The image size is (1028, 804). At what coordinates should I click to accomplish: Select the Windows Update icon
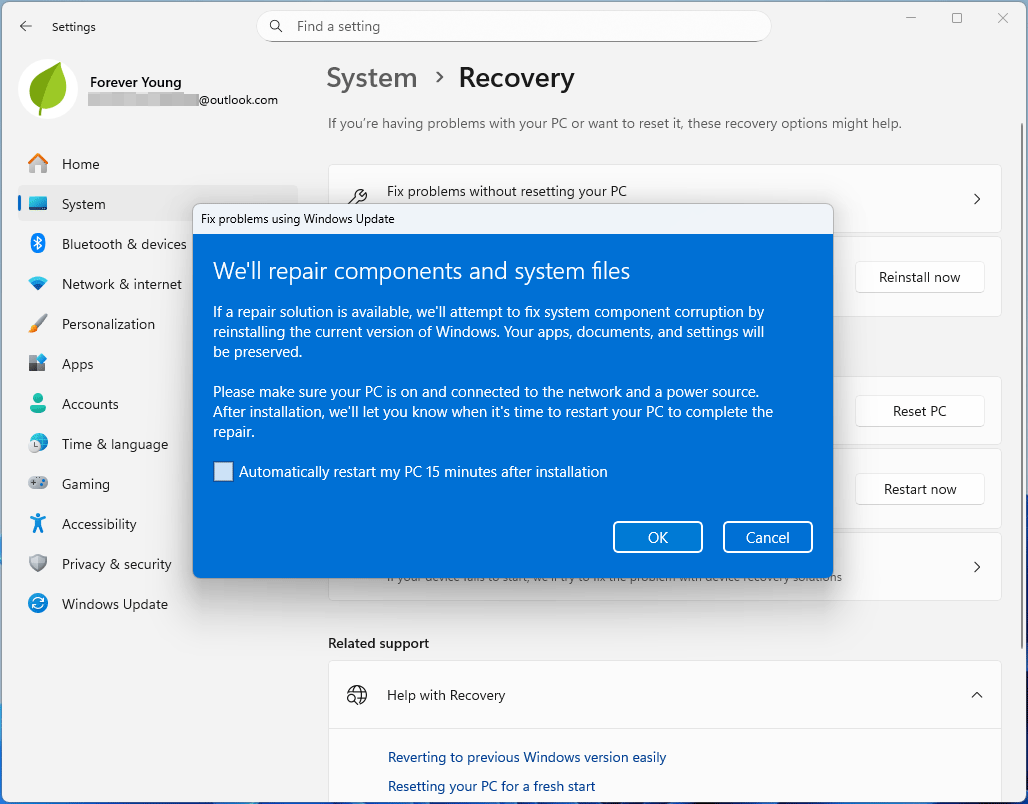[40, 604]
